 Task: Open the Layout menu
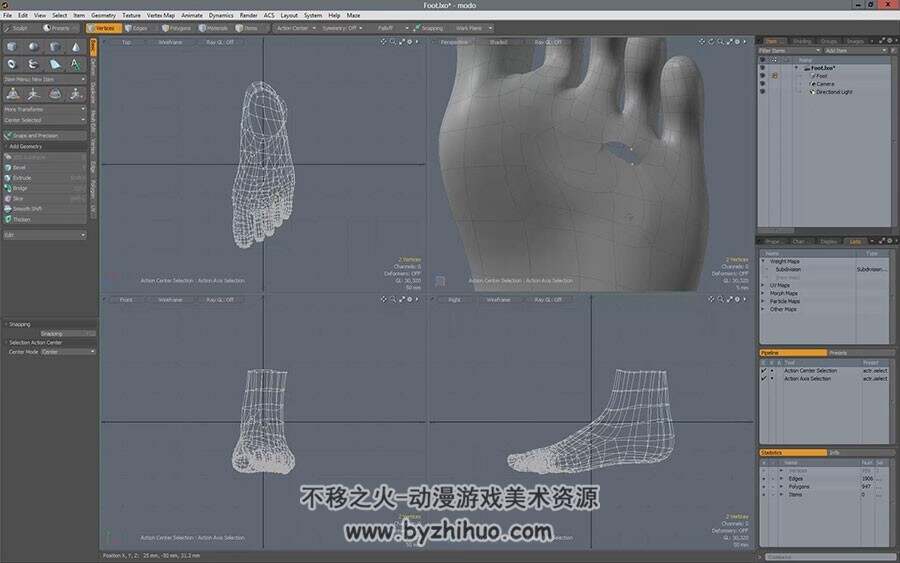[x=289, y=15]
